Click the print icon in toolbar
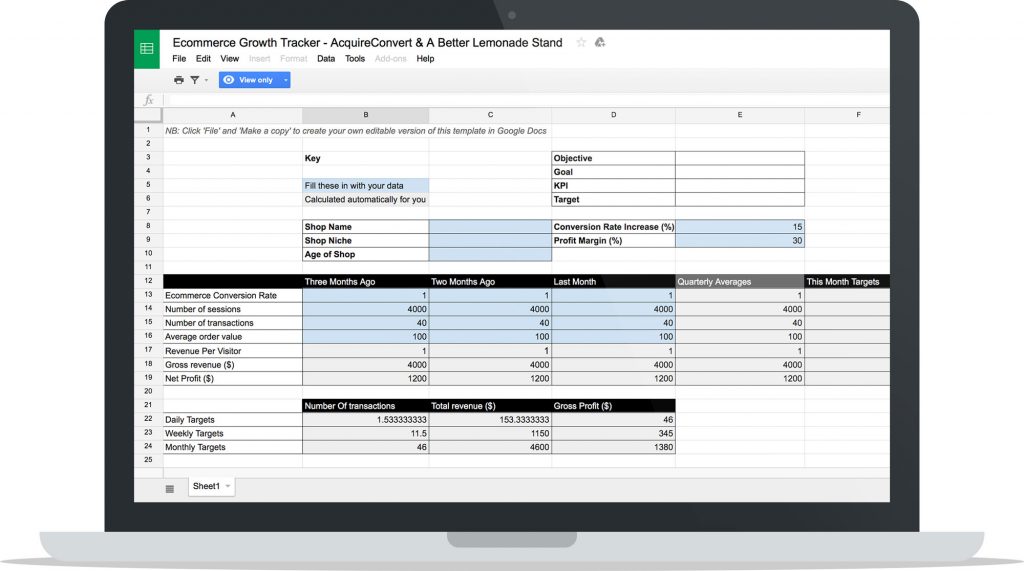1024x571 pixels. tap(179, 80)
